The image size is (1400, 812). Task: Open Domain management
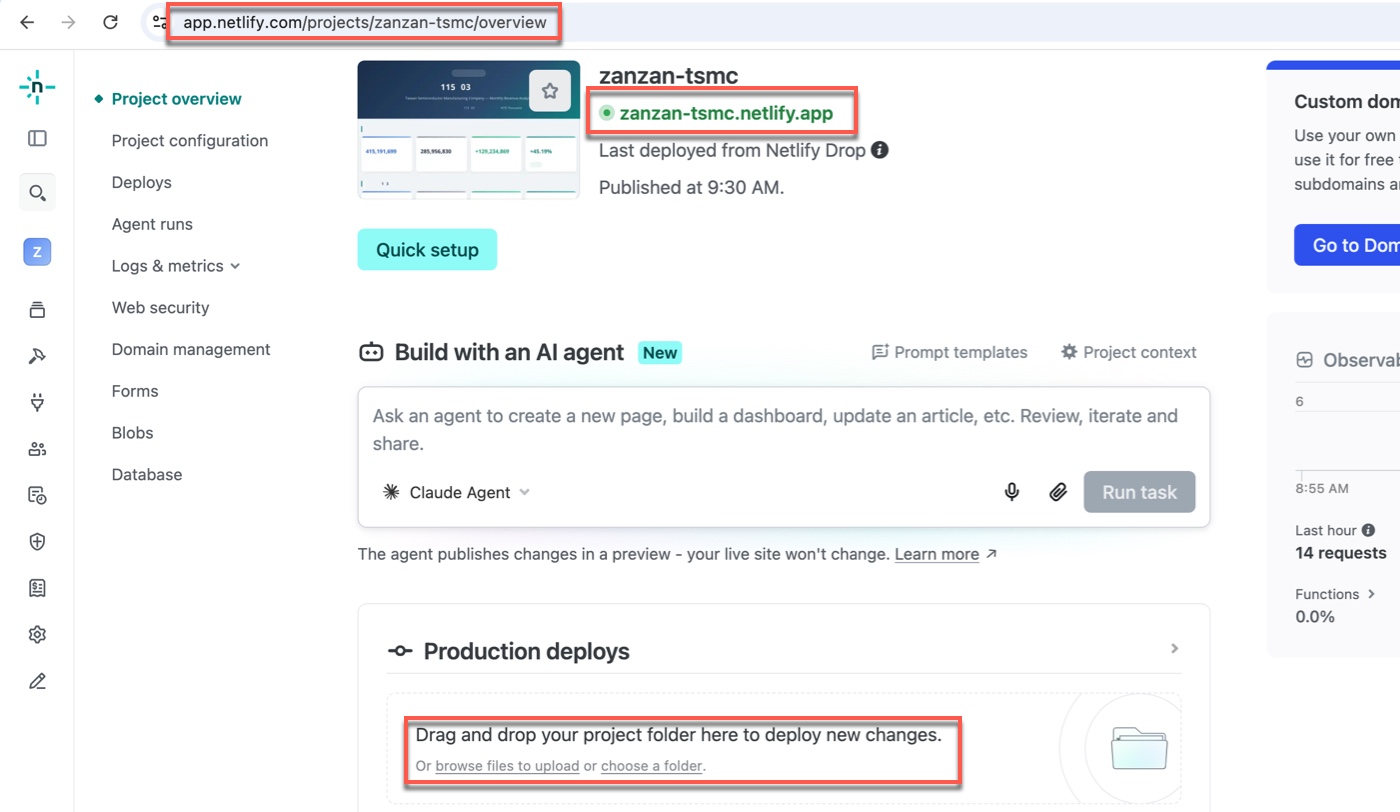[191, 349]
